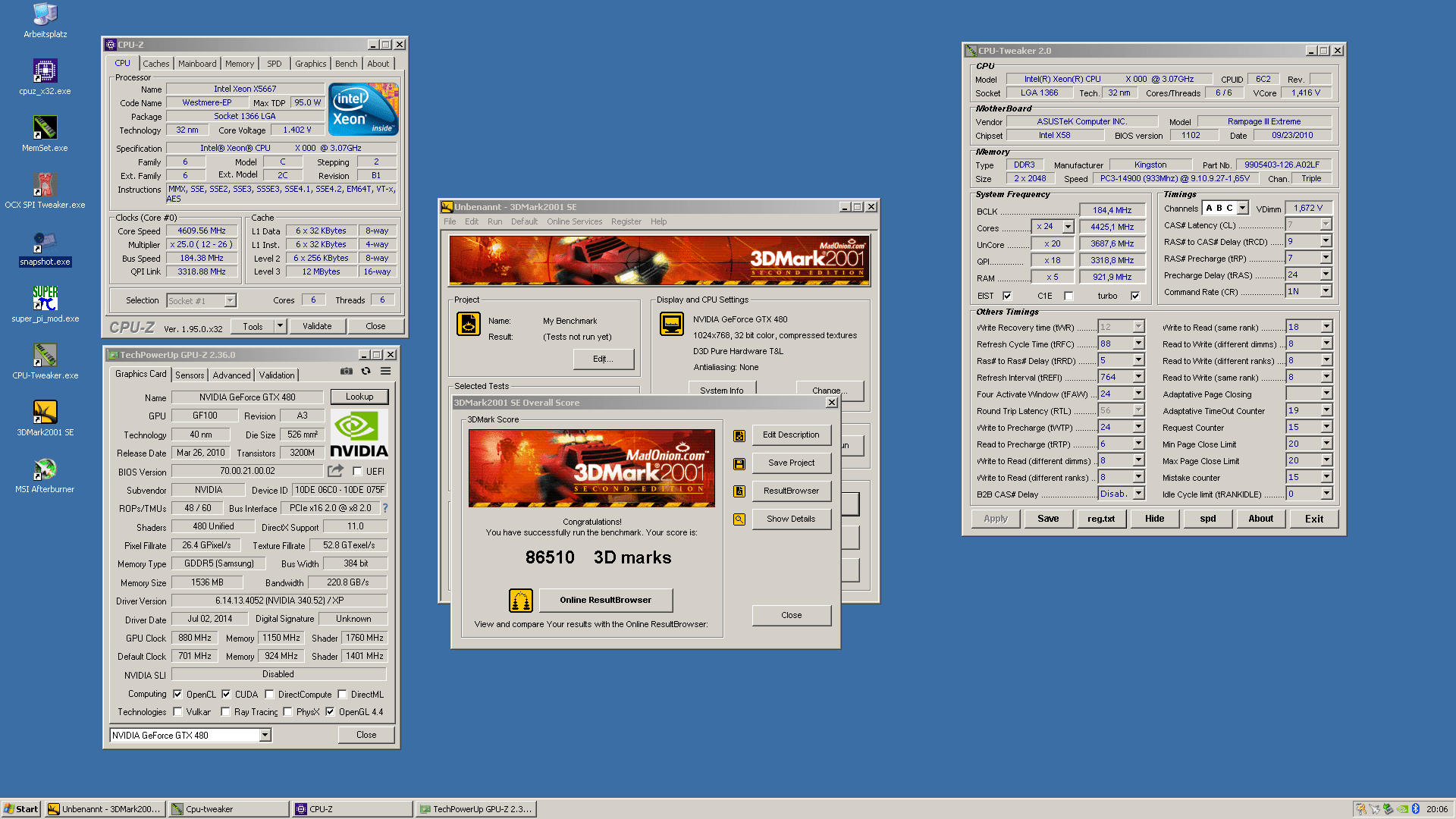Open the Tools dropdown arrow in CPU-Z
Viewport: 1456px width, 819px height.
point(280,326)
